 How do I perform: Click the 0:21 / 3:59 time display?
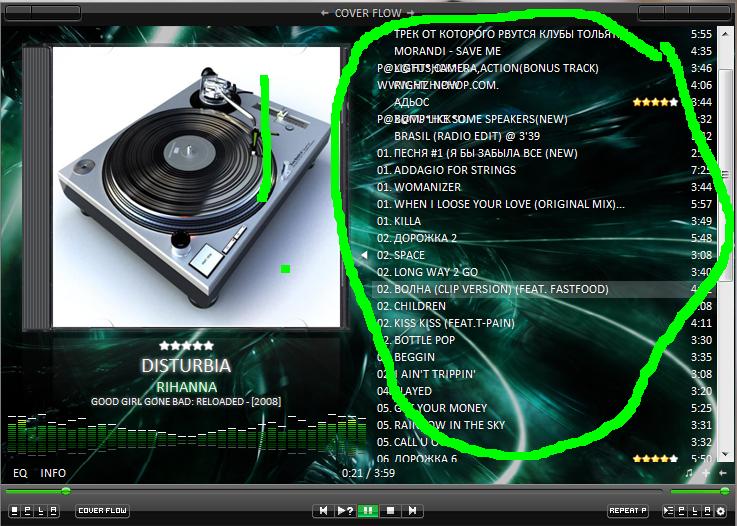pos(368,473)
